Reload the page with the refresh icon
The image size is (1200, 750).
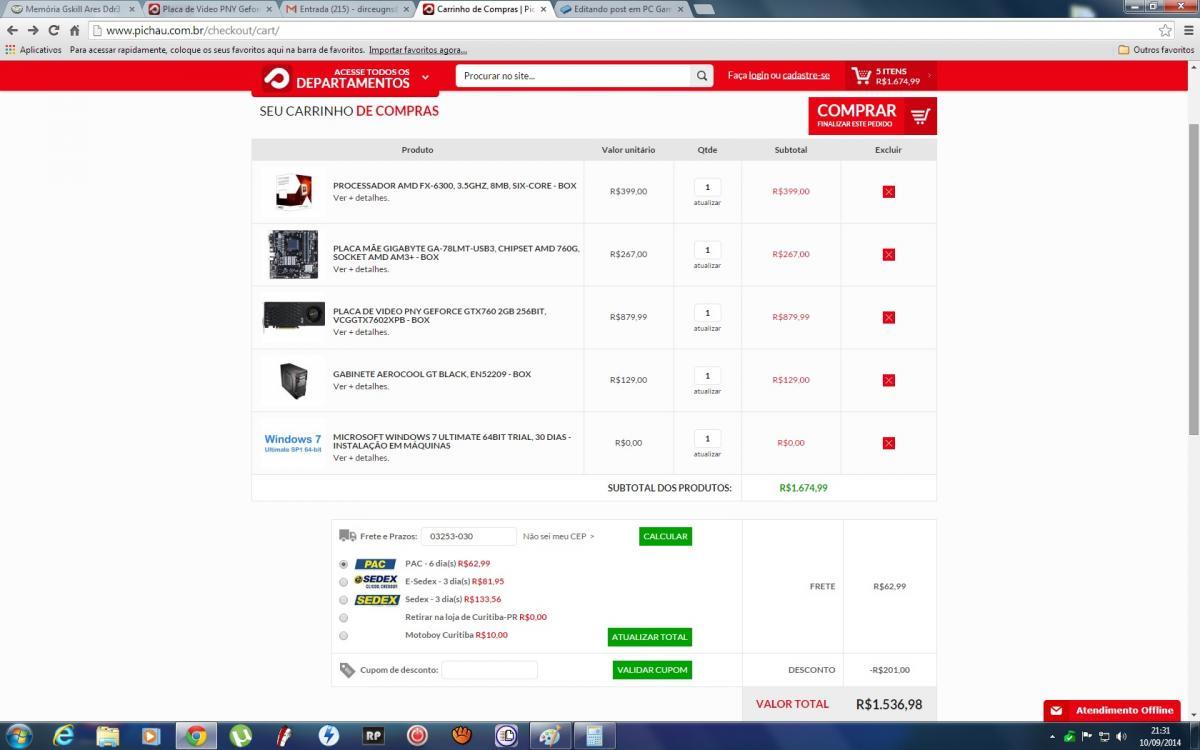point(54,30)
